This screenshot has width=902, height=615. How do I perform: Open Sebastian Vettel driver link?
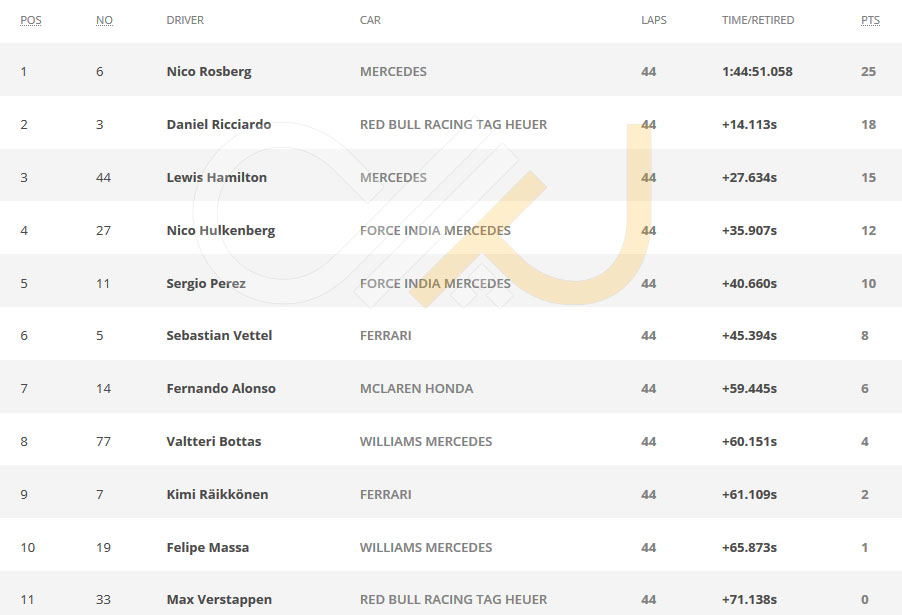[219, 335]
